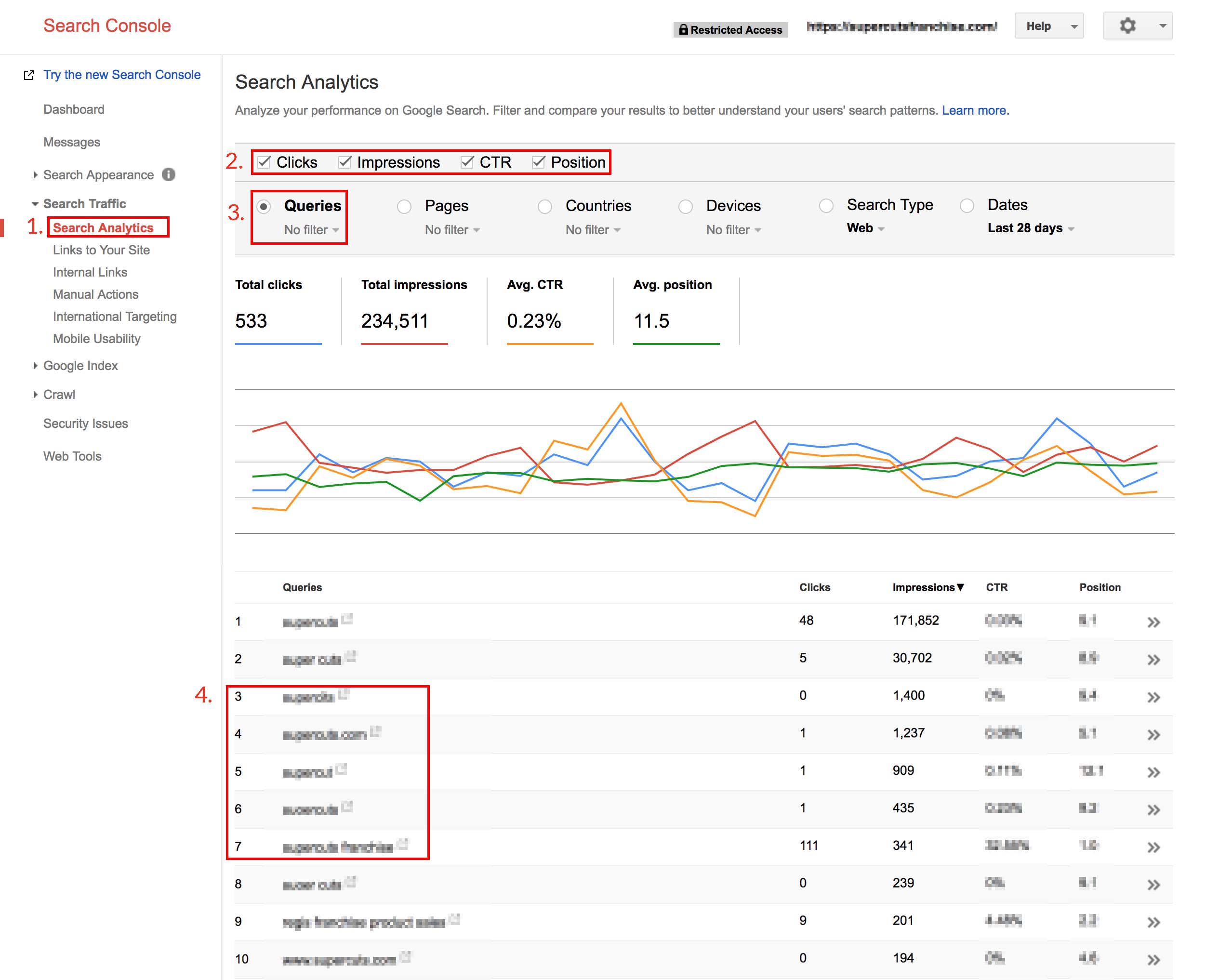Sort table by CTR column header
The width and height of the screenshot is (1219, 980).
tap(997, 587)
